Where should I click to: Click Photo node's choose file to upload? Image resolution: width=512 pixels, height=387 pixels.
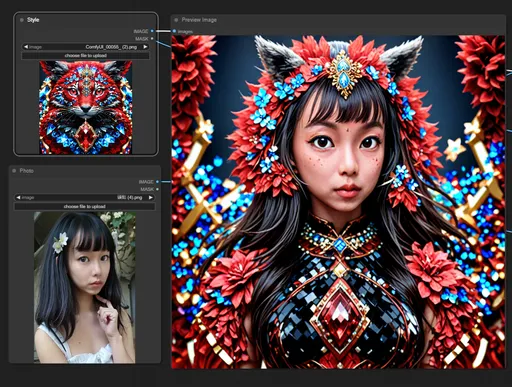(85, 206)
